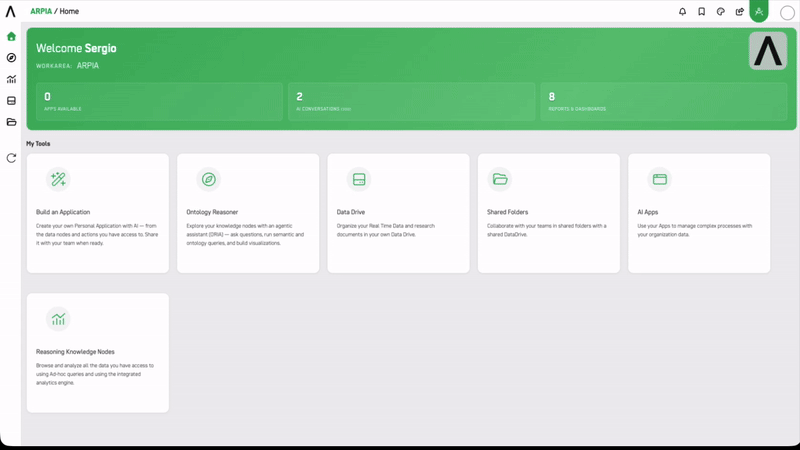
Task: Click the WORKAREA: ARPIA label
Action: [67, 65]
